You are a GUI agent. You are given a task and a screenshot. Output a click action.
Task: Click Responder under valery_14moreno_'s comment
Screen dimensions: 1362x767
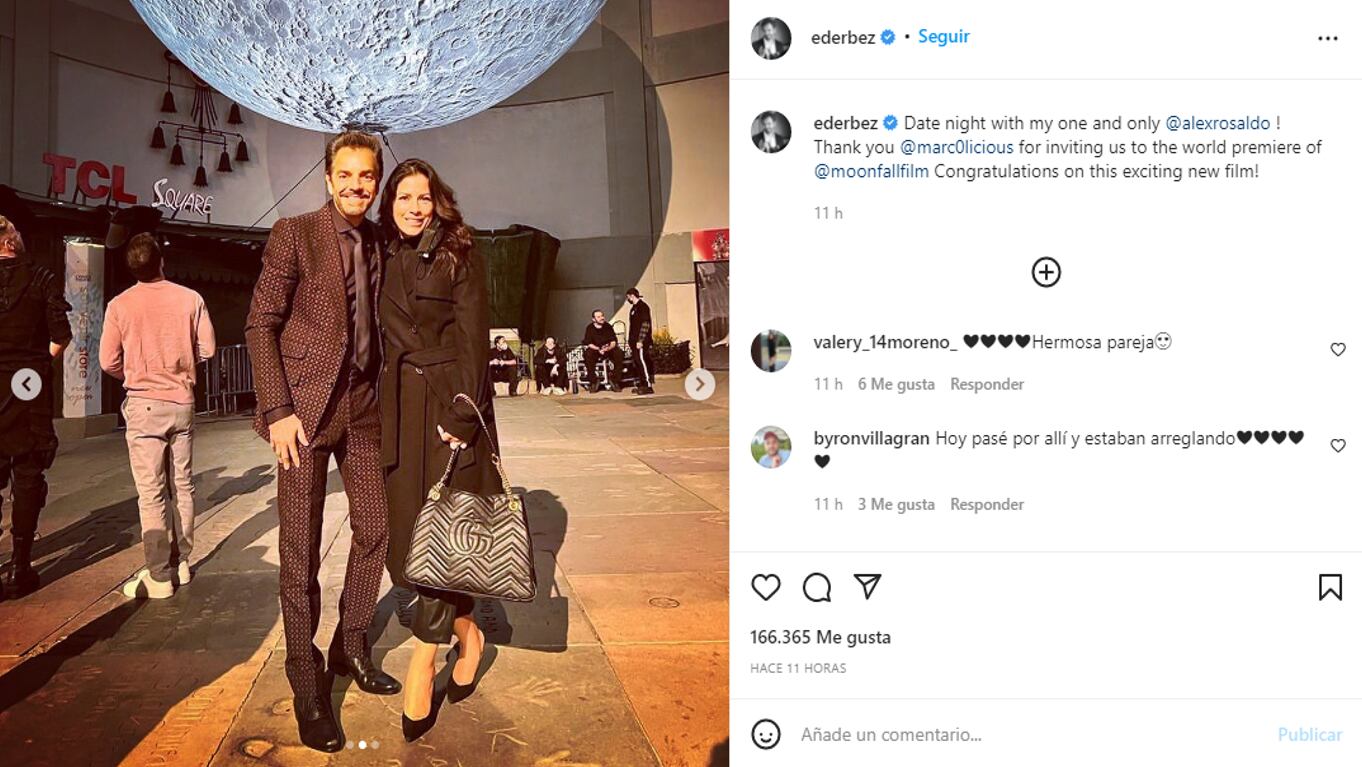[x=986, y=383]
